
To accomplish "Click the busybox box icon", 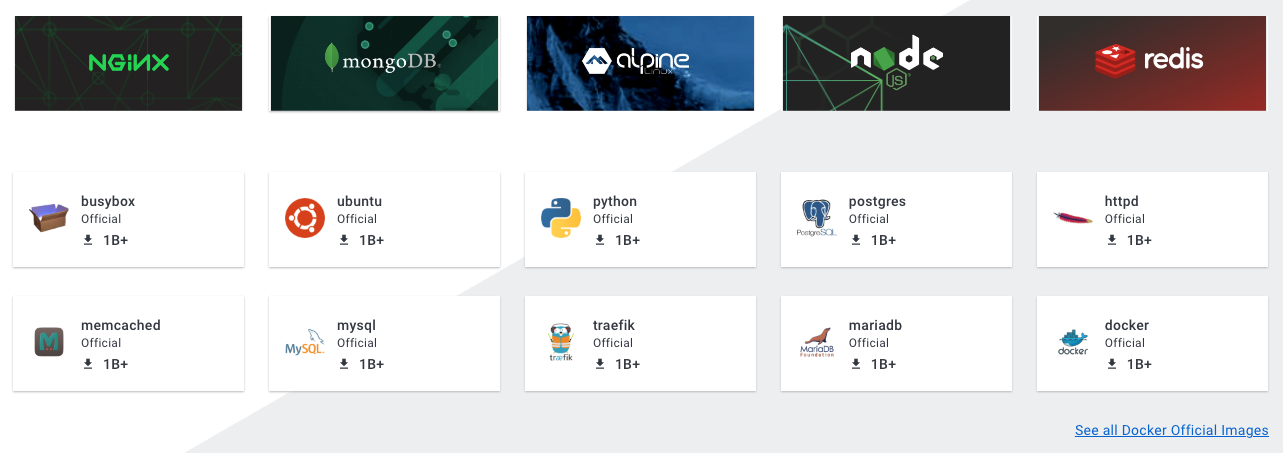I will 49,218.
